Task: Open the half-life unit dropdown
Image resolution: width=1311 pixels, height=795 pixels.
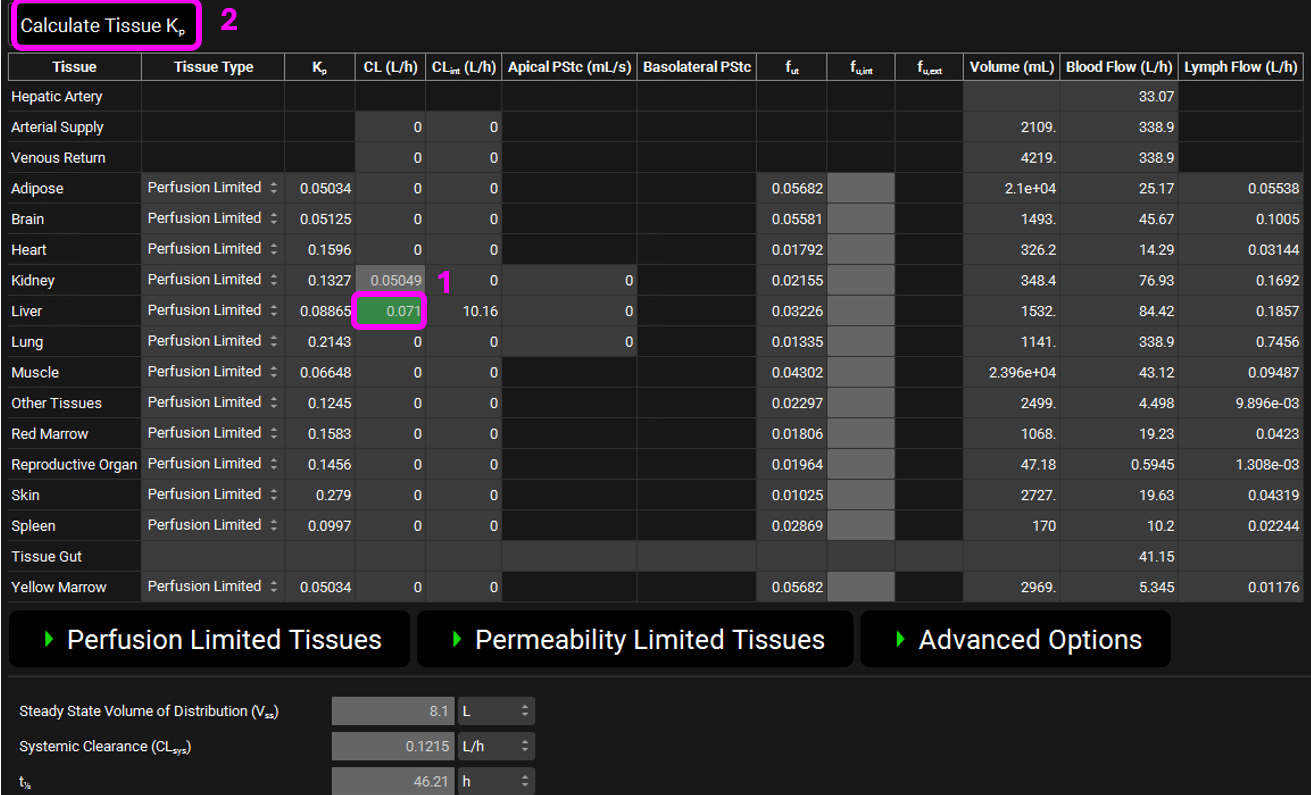Action: [x=496, y=781]
